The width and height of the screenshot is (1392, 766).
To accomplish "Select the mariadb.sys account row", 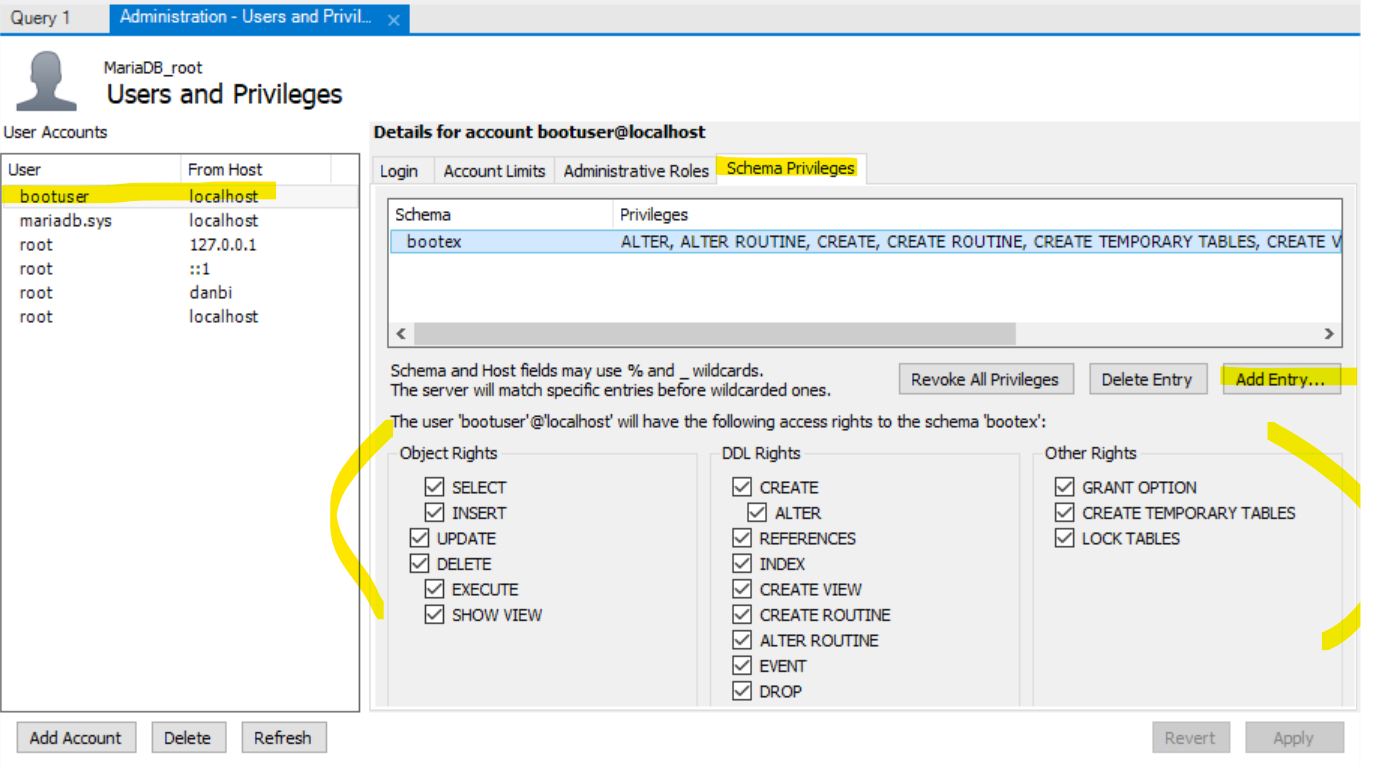I will pos(180,220).
